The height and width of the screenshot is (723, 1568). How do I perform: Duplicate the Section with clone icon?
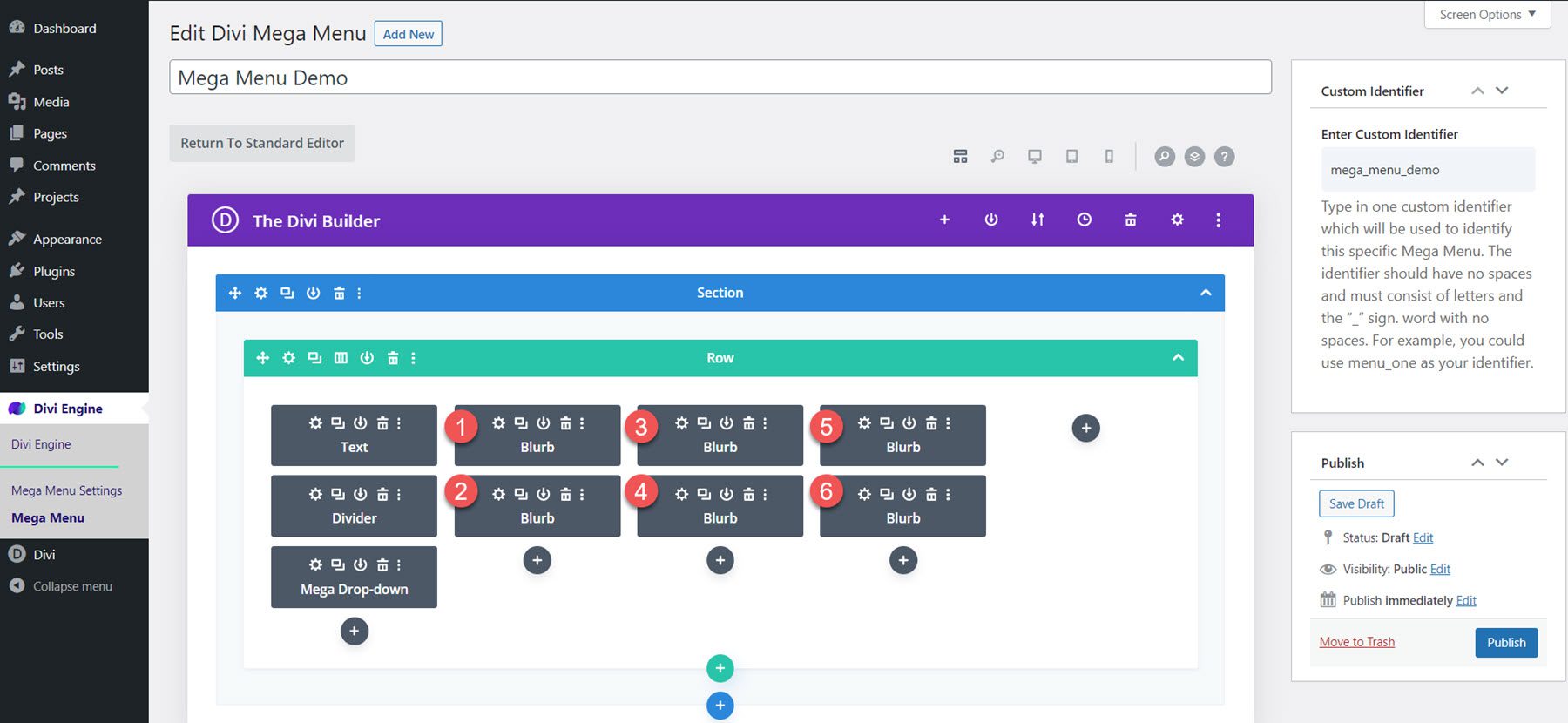point(287,293)
